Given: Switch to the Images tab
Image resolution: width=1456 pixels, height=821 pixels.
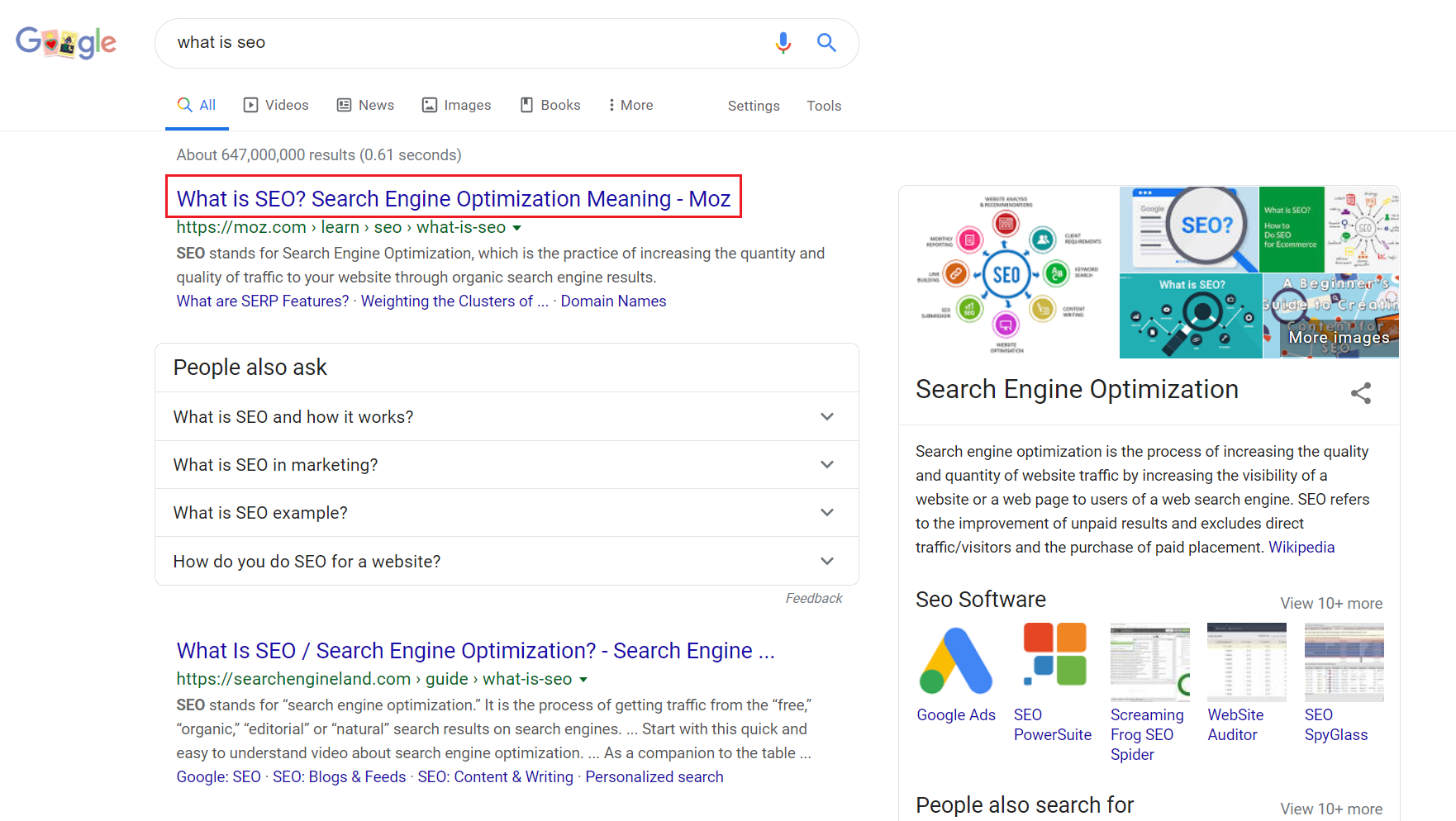Looking at the screenshot, I should (456, 105).
